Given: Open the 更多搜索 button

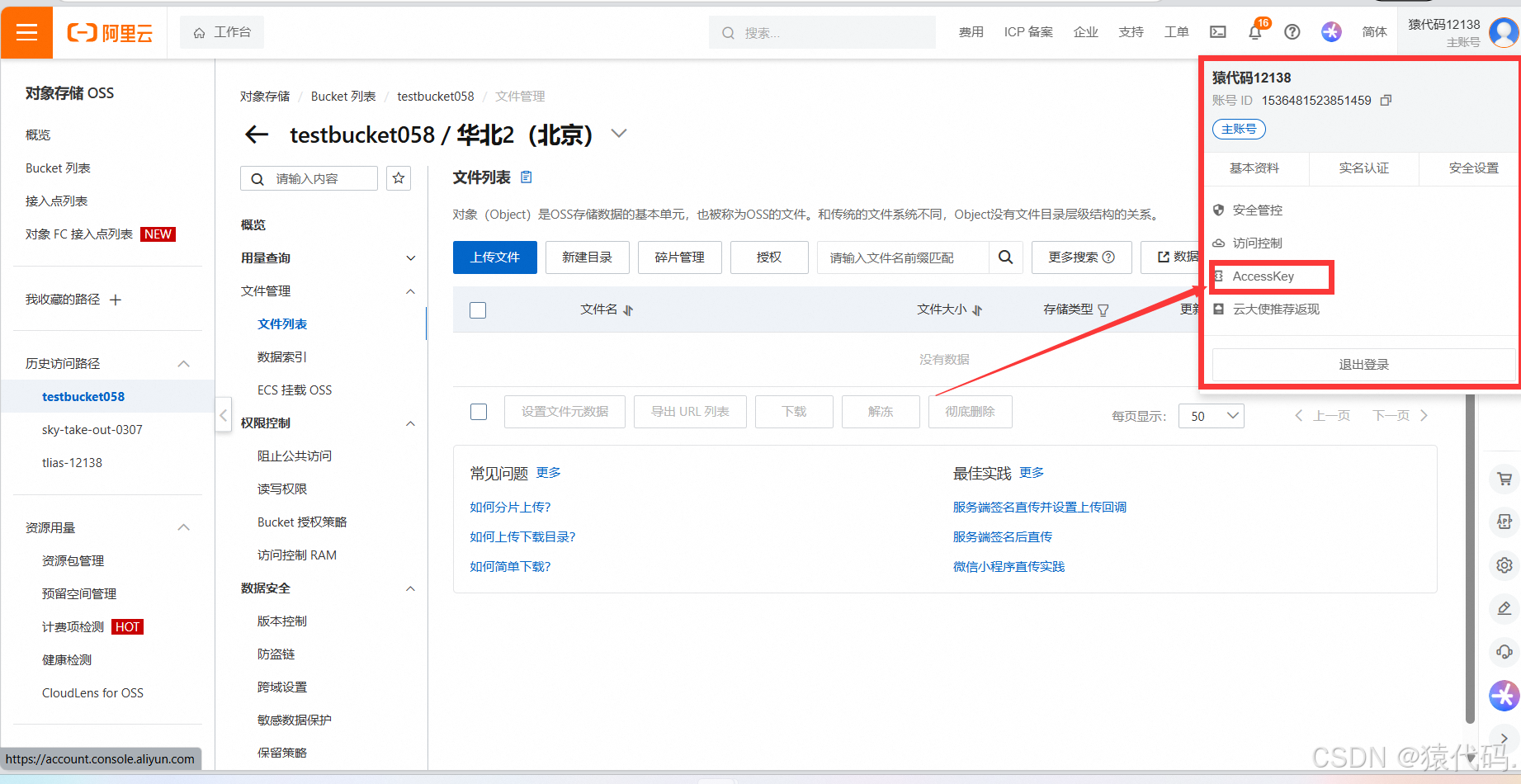Looking at the screenshot, I should point(1081,257).
